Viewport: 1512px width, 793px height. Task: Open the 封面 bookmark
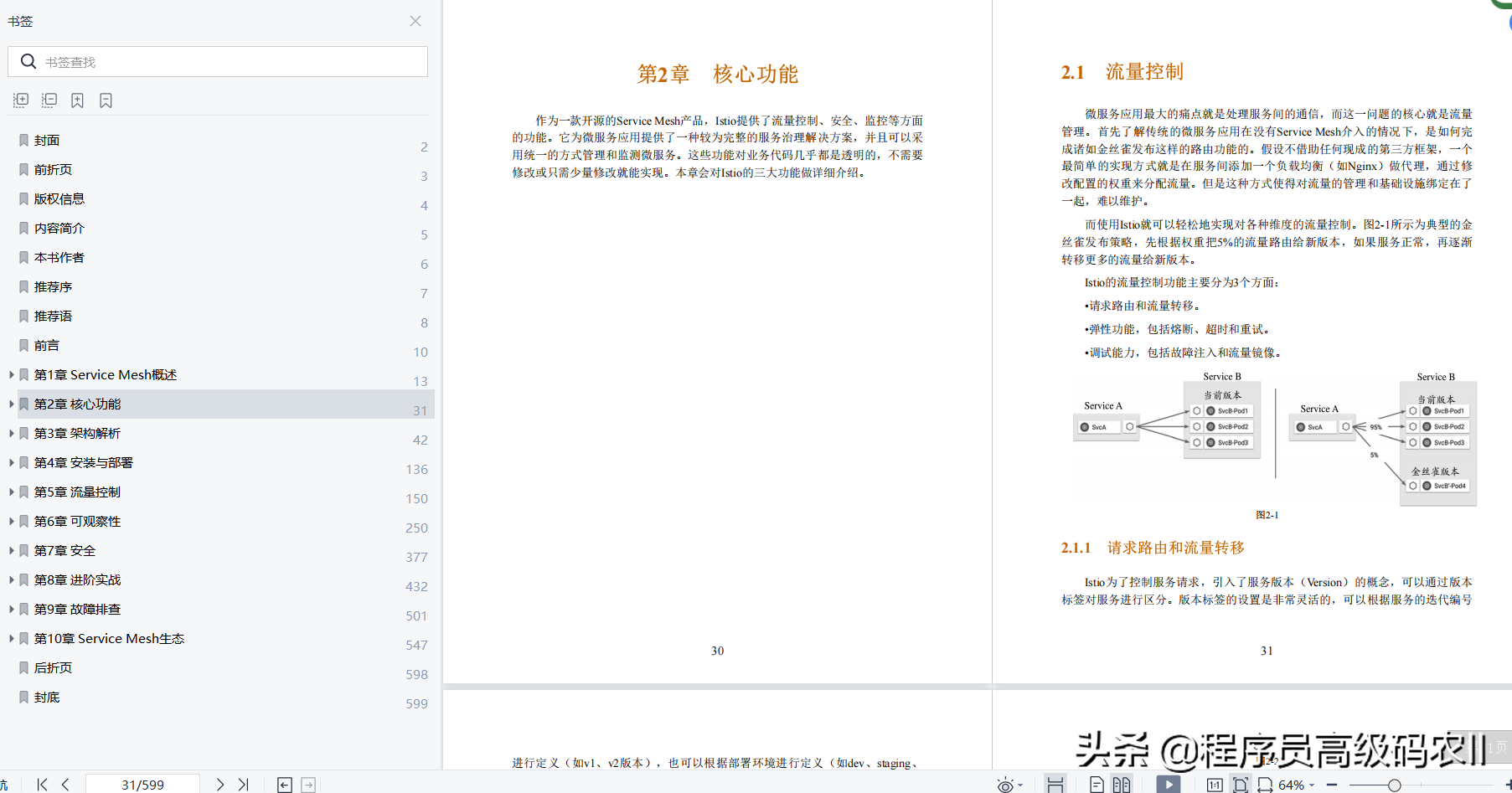pyautogui.click(x=47, y=140)
